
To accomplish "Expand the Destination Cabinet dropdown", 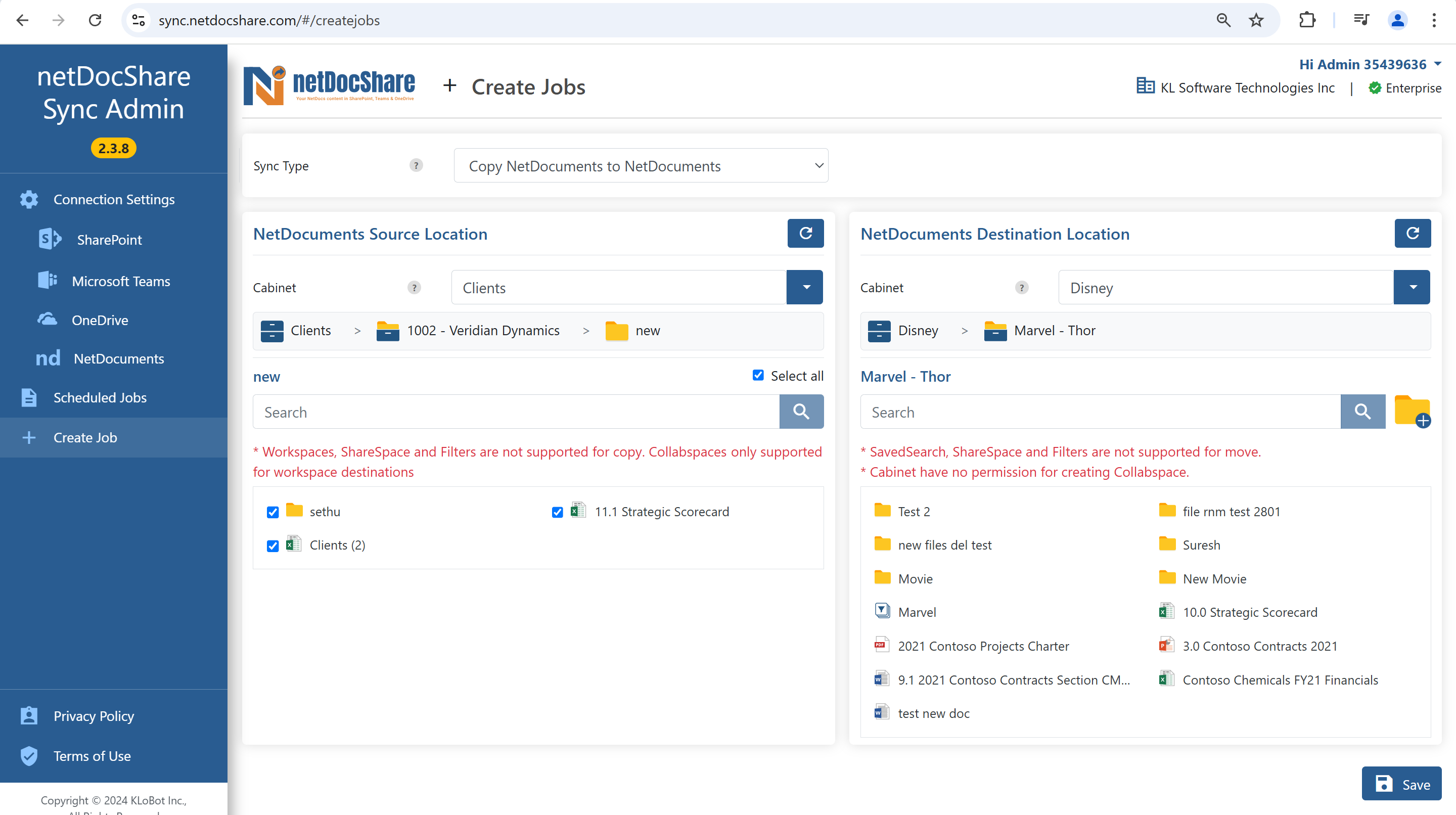I will pyautogui.click(x=1413, y=287).
